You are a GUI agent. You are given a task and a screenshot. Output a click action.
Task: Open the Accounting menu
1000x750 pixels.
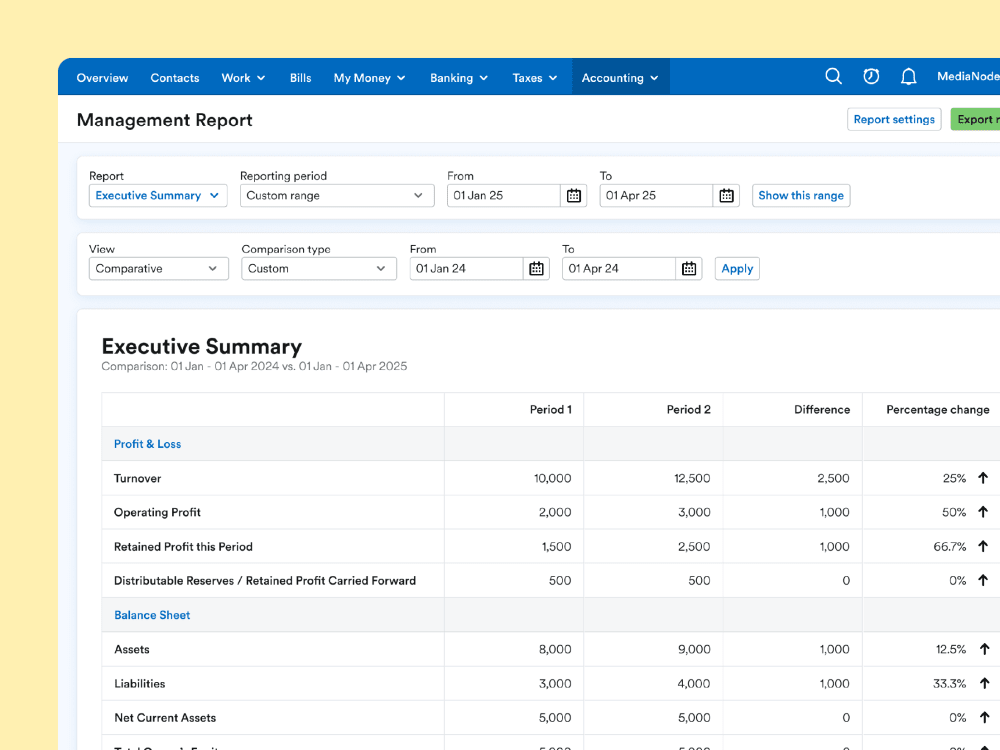[x=620, y=78]
